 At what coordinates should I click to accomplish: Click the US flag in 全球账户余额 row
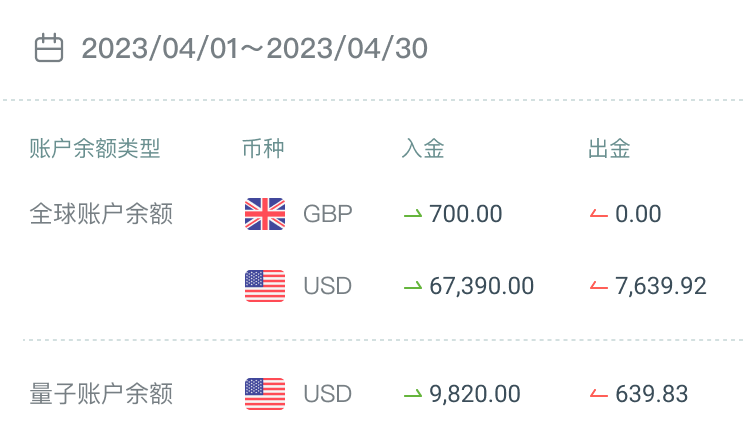pos(265,286)
